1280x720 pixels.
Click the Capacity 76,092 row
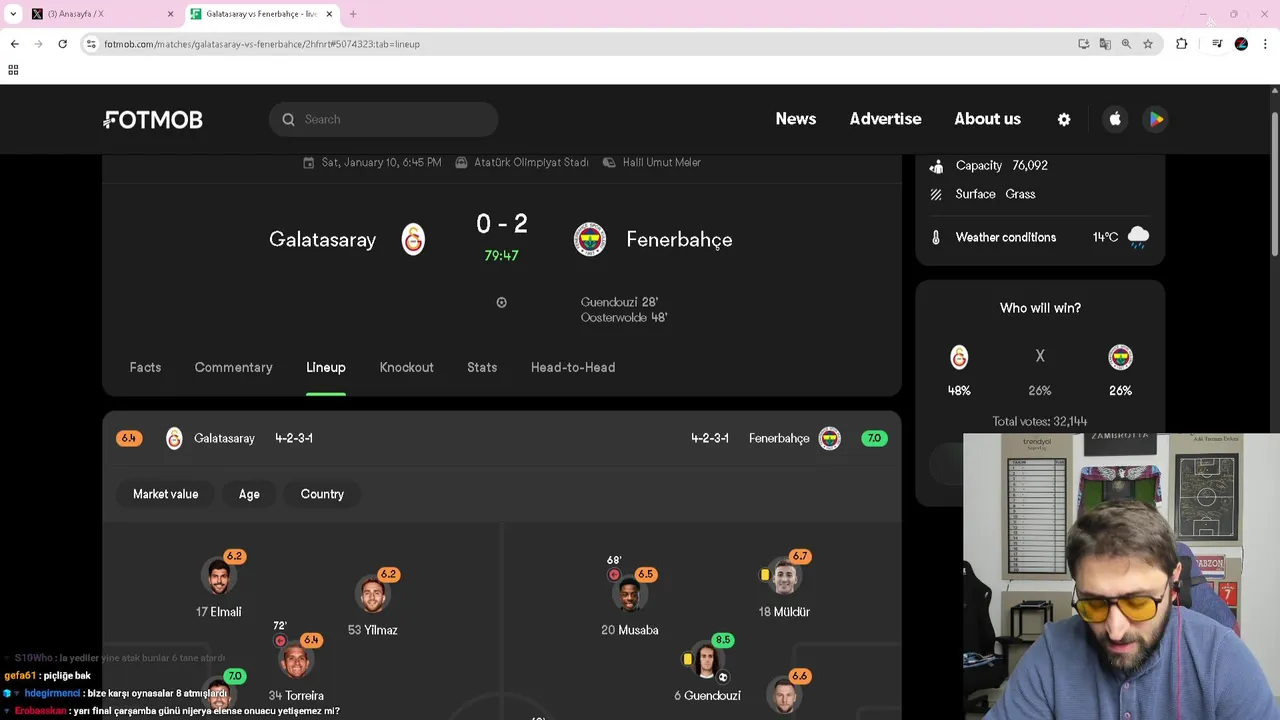[x=989, y=166]
